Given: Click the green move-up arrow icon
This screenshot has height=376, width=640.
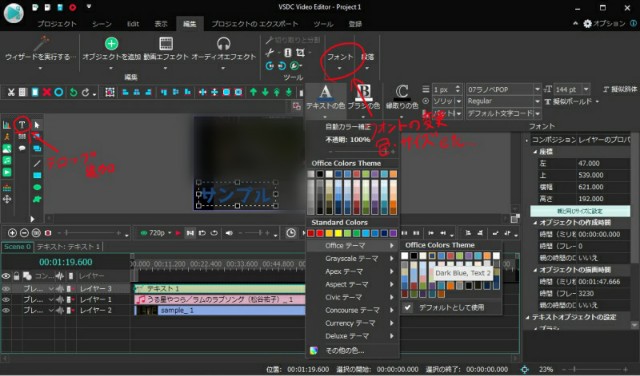Looking at the screenshot, I should 253,92.
